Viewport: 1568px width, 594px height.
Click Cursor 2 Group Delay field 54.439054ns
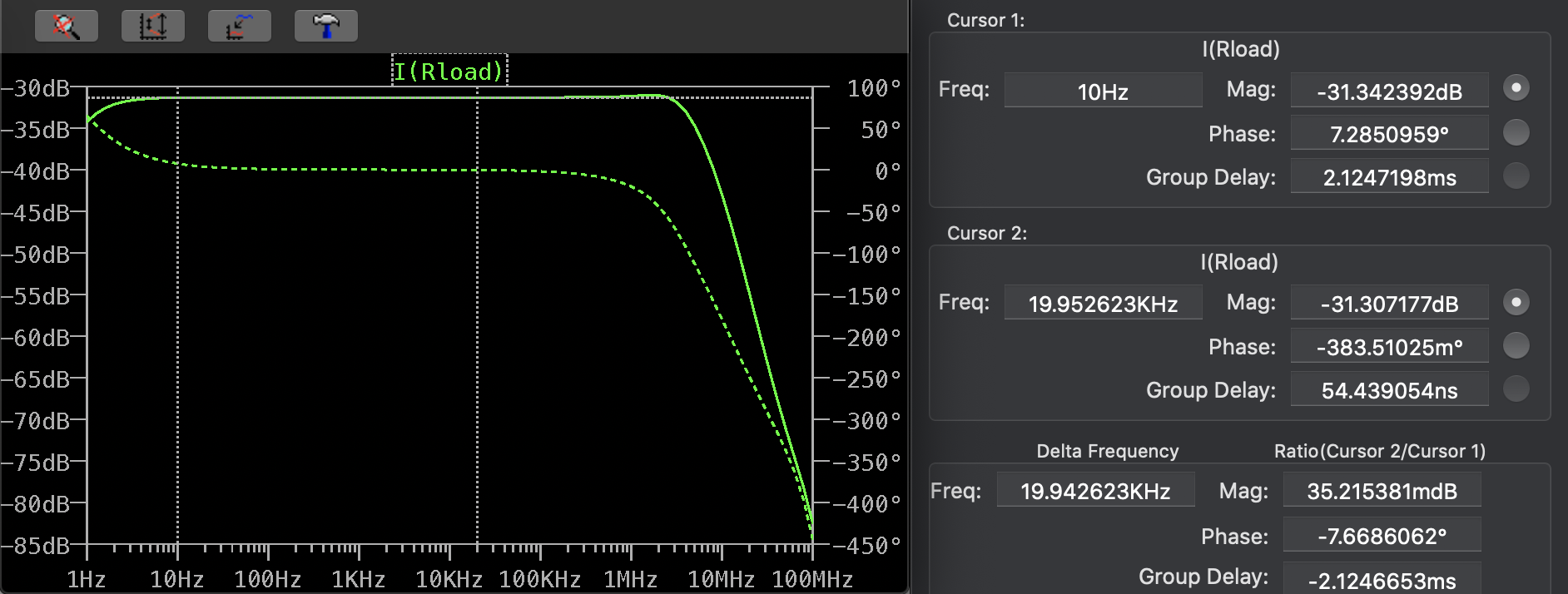click(1389, 390)
